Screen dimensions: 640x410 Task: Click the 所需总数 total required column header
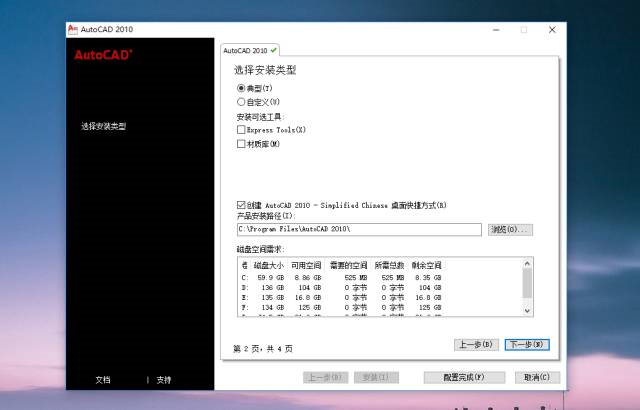[389, 265]
